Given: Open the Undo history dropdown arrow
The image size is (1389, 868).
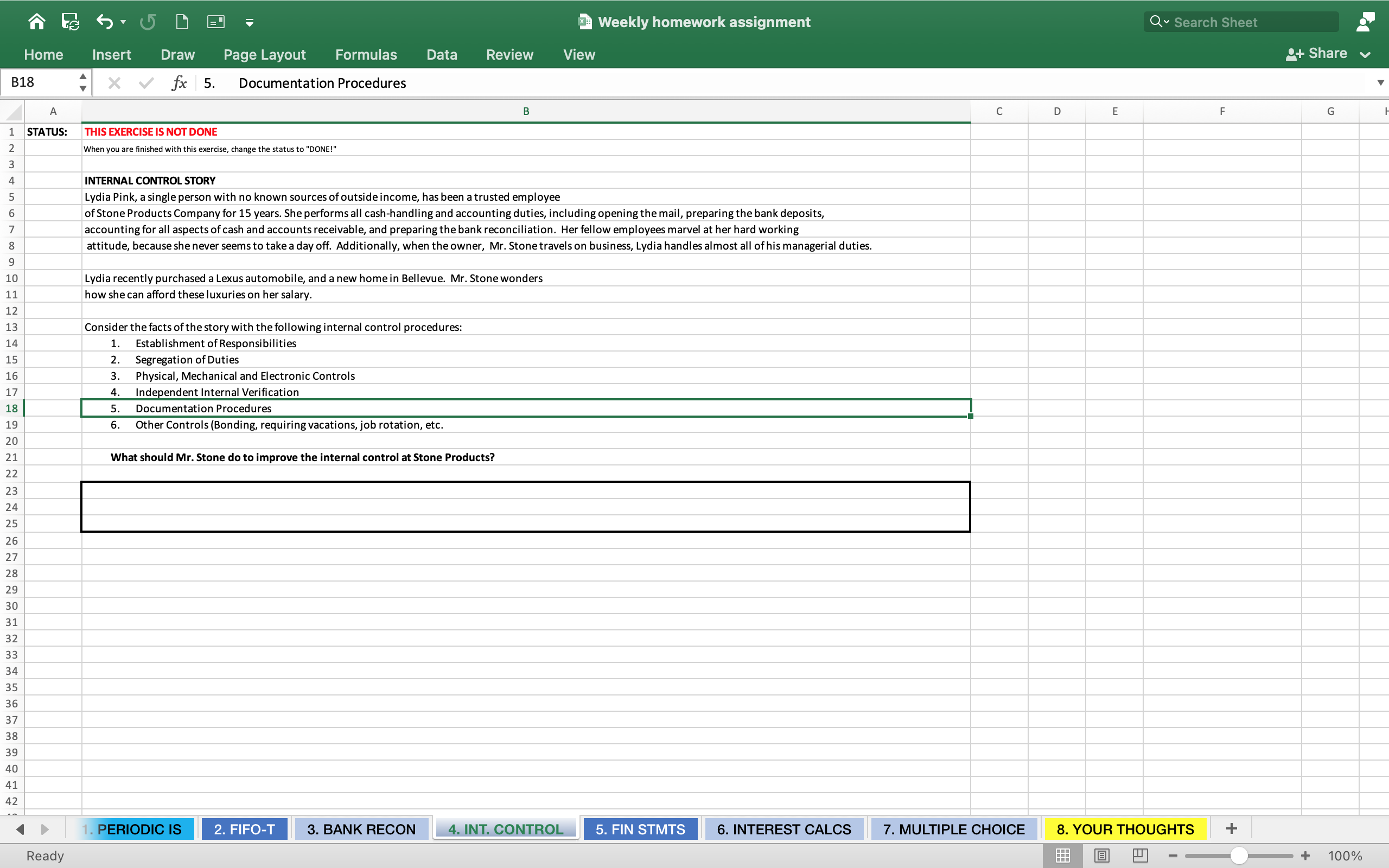Looking at the screenshot, I should 123,22.
